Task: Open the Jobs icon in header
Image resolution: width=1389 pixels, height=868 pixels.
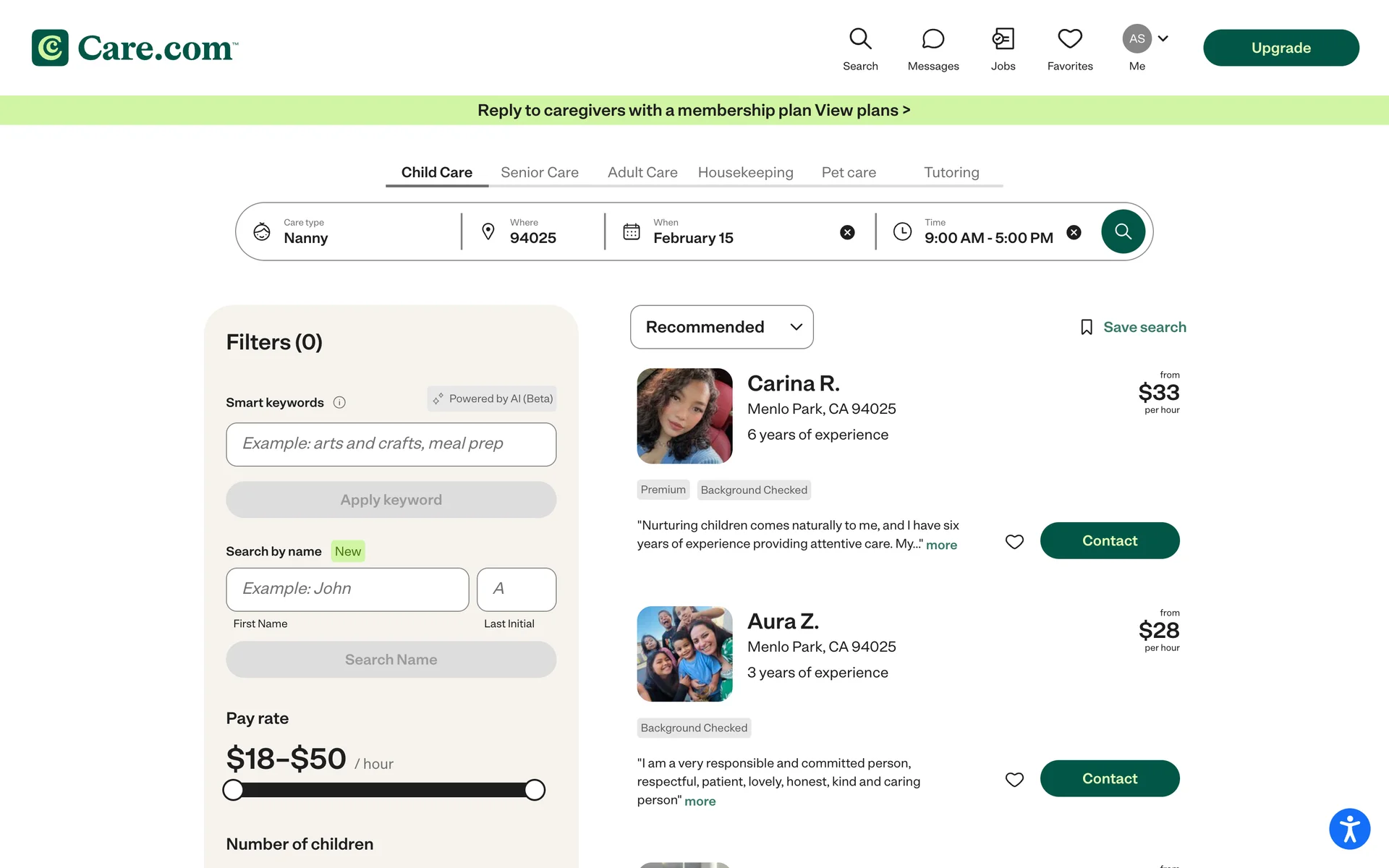Action: click(x=1003, y=49)
